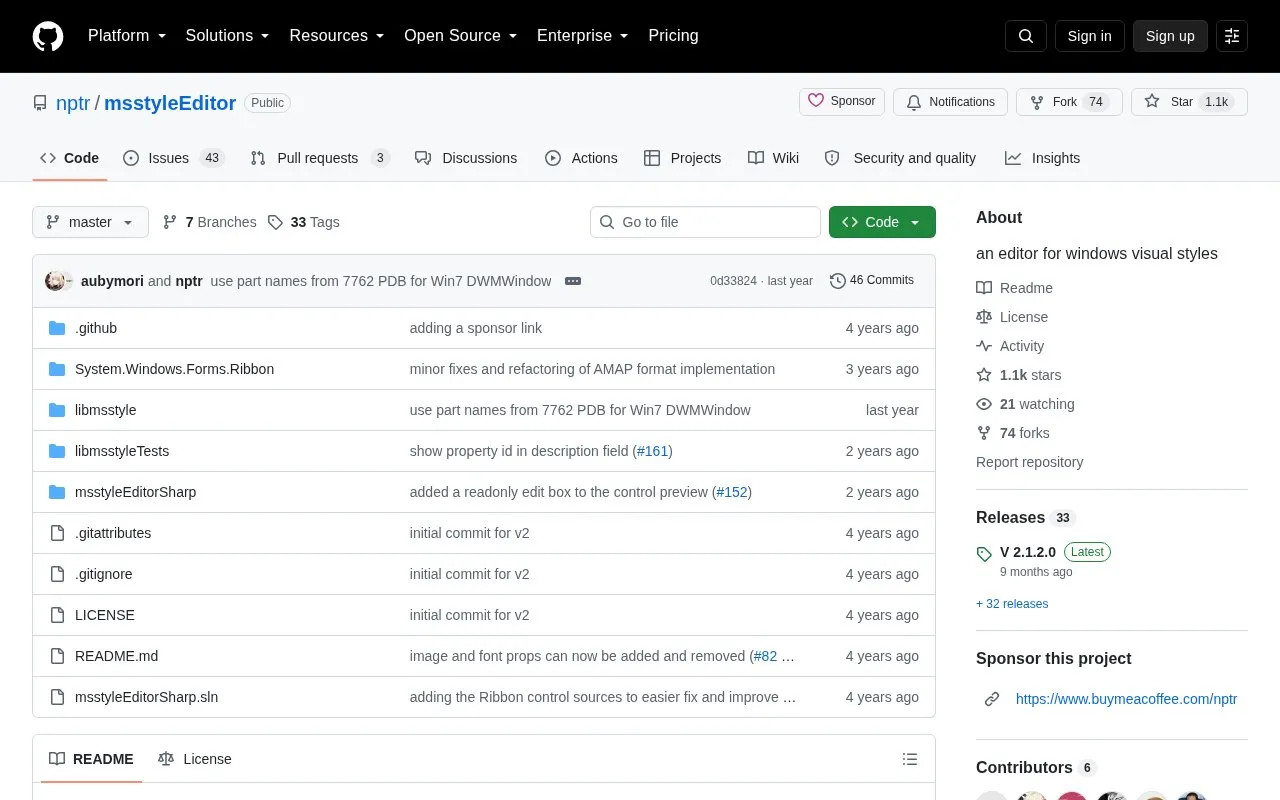The image size is (1280, 800).
Task: Open the buymeacoffee.com/nptr link
Action: pyautogui.click(x=1126, y=699)
